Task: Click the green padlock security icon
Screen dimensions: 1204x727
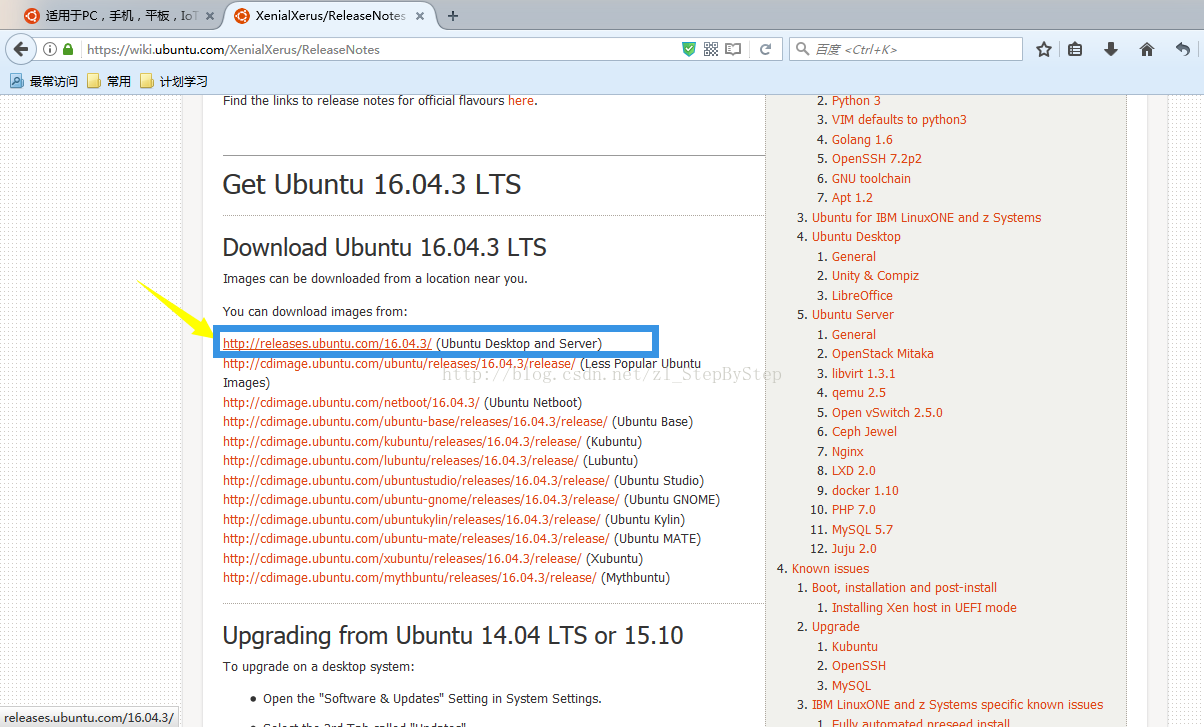Action: (x=68, y=49)
